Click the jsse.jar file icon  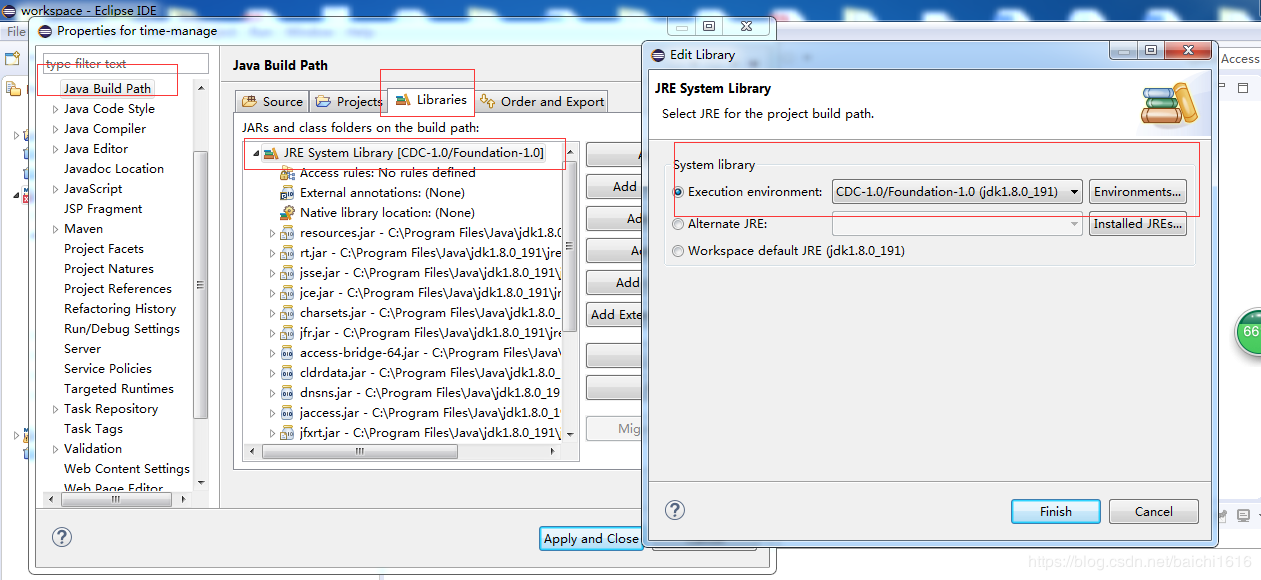pyautogui.click(x=288, y=273)
